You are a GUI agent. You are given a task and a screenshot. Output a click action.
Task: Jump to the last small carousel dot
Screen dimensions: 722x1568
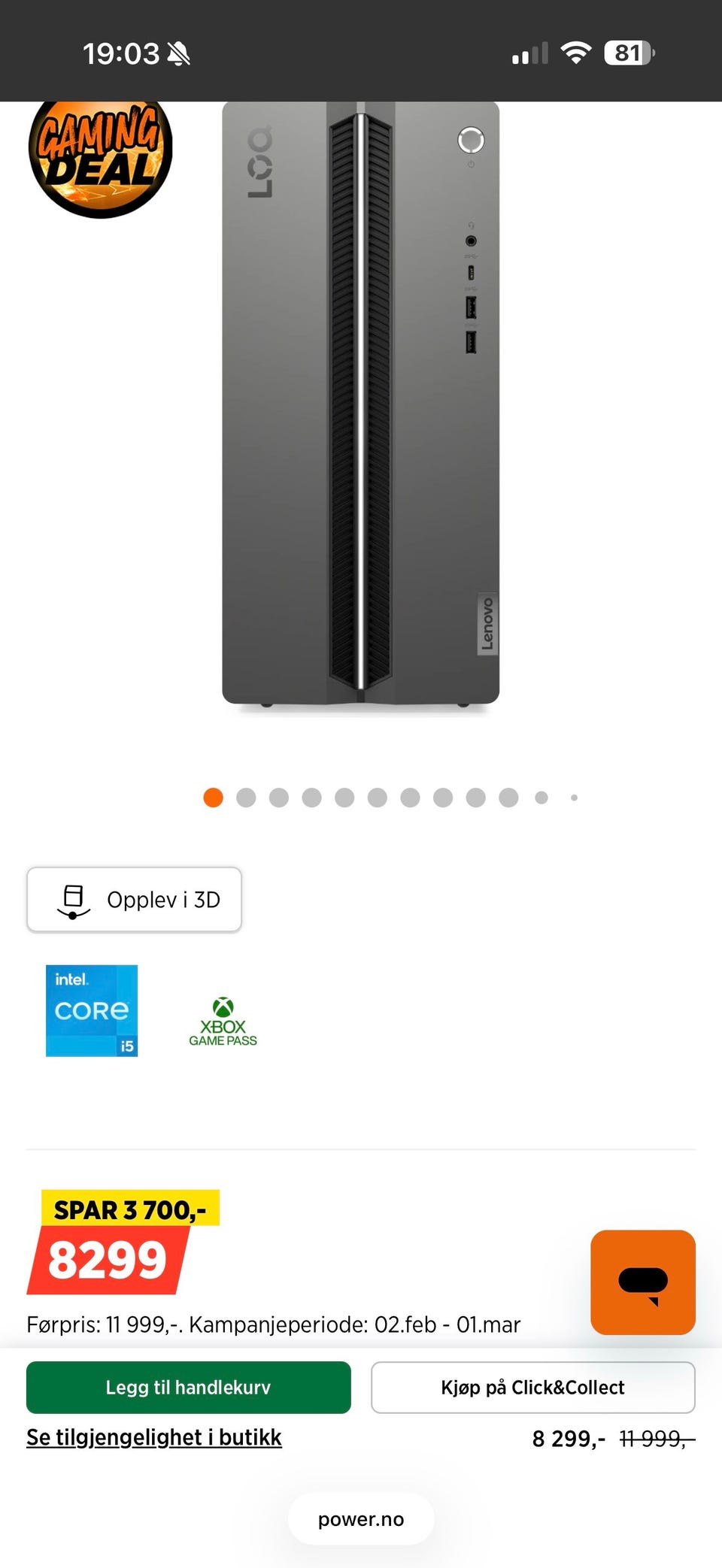tap(574, 798)
